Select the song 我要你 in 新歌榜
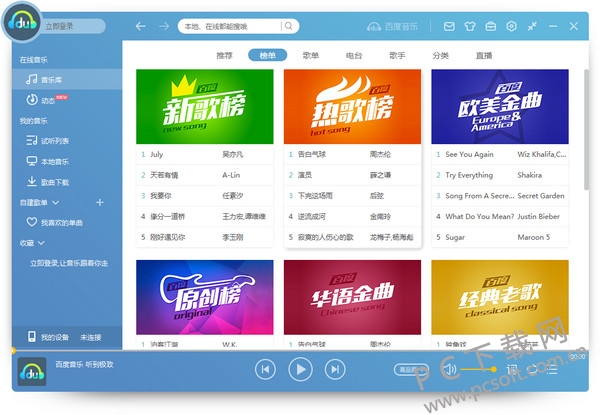The image size is (600, 415). point(205,196)
